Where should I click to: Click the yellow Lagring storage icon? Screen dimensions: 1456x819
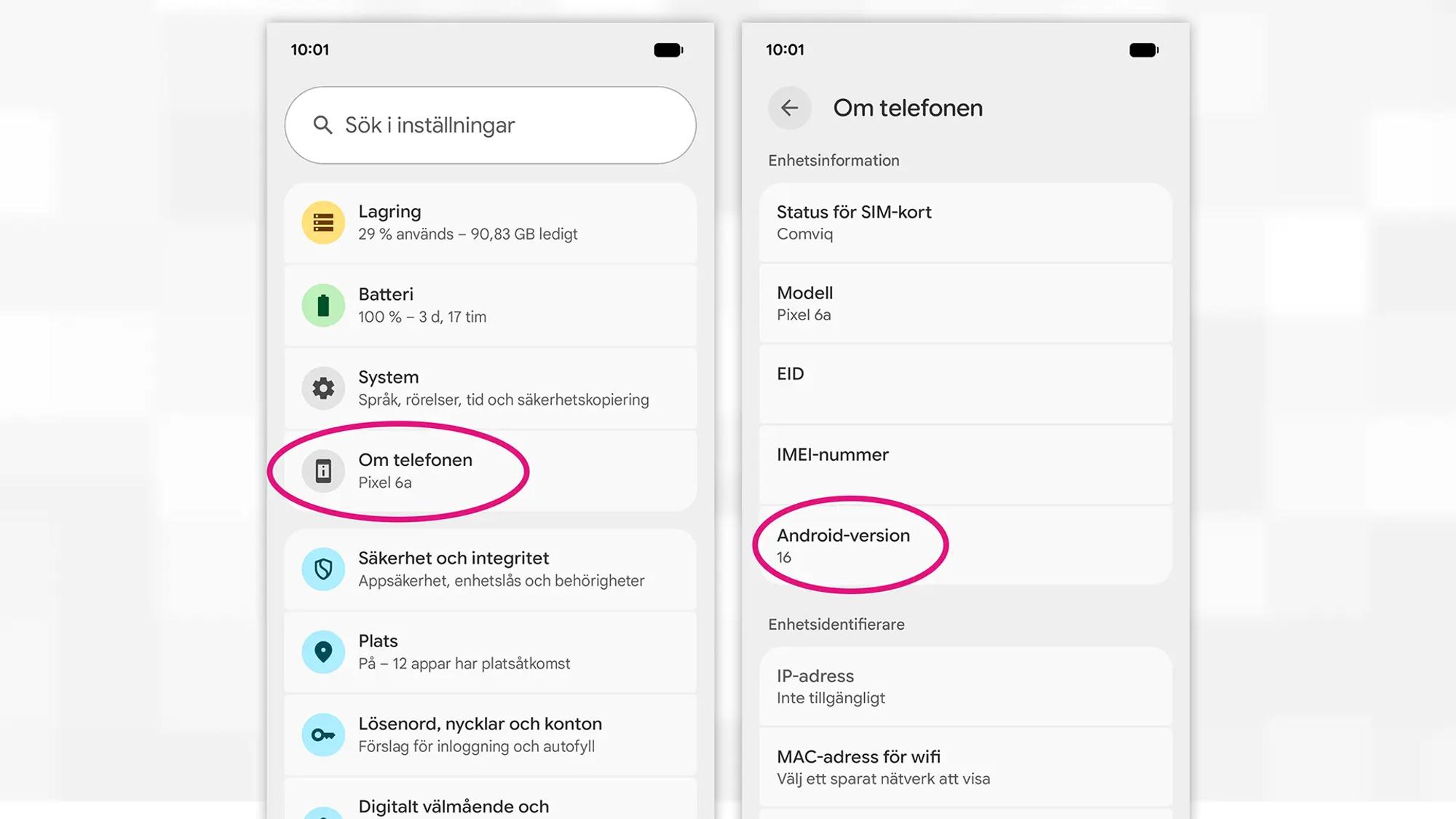[323, 223]
